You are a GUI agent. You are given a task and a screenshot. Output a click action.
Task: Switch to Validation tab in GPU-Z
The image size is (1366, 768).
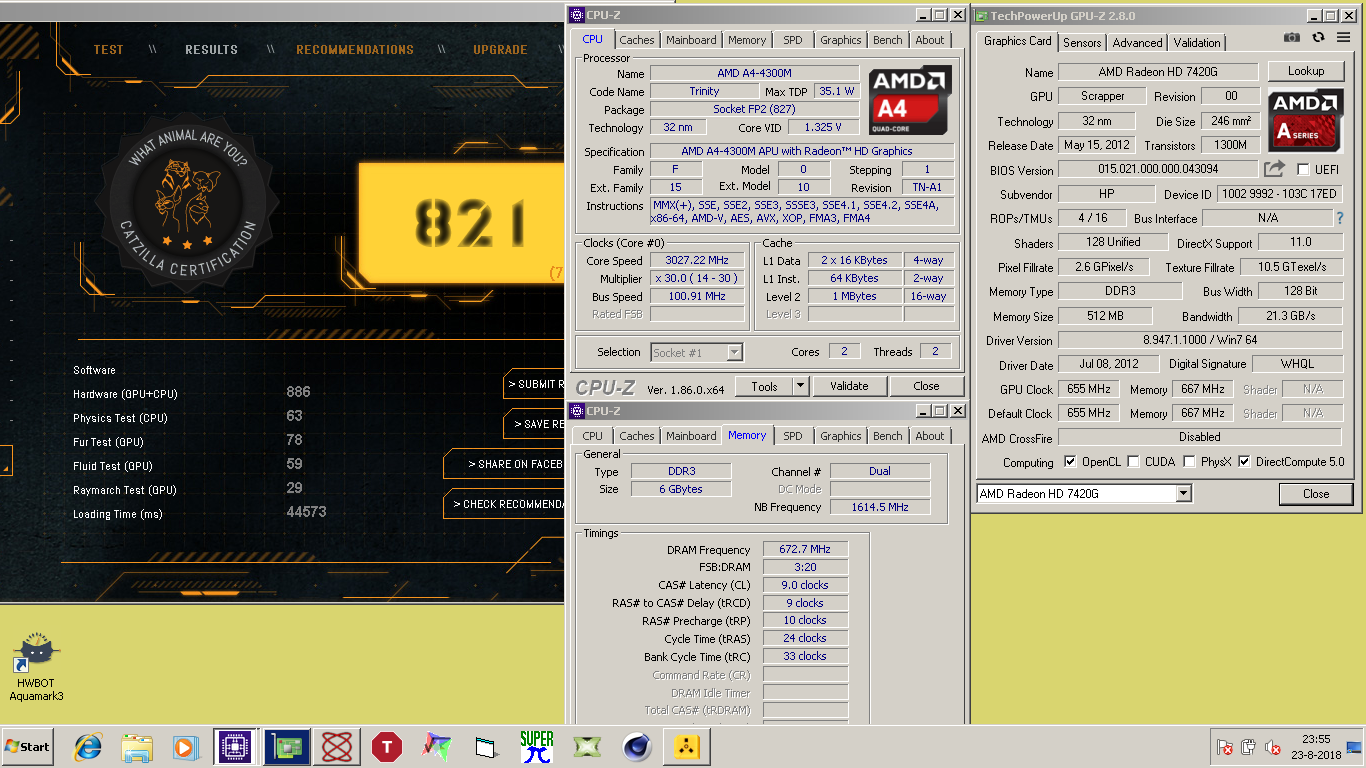point(1197,43)
